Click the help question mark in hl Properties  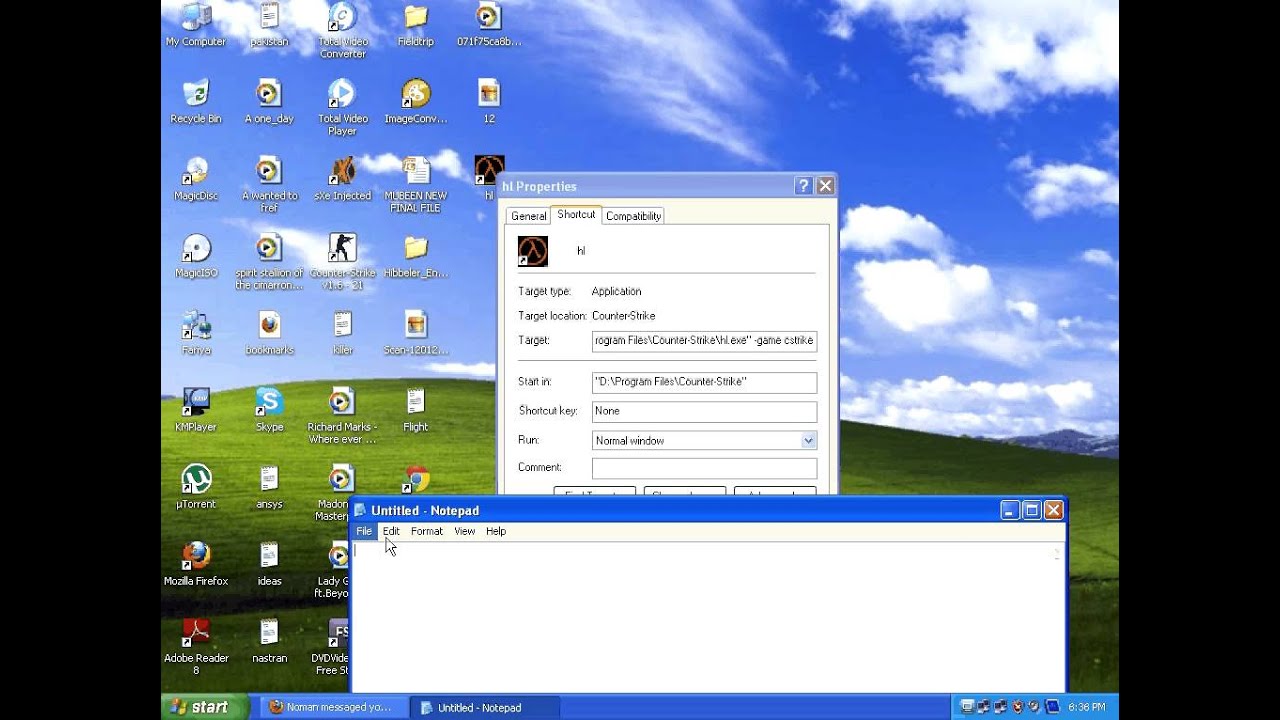pyautogui.click(x=803, y=186)
